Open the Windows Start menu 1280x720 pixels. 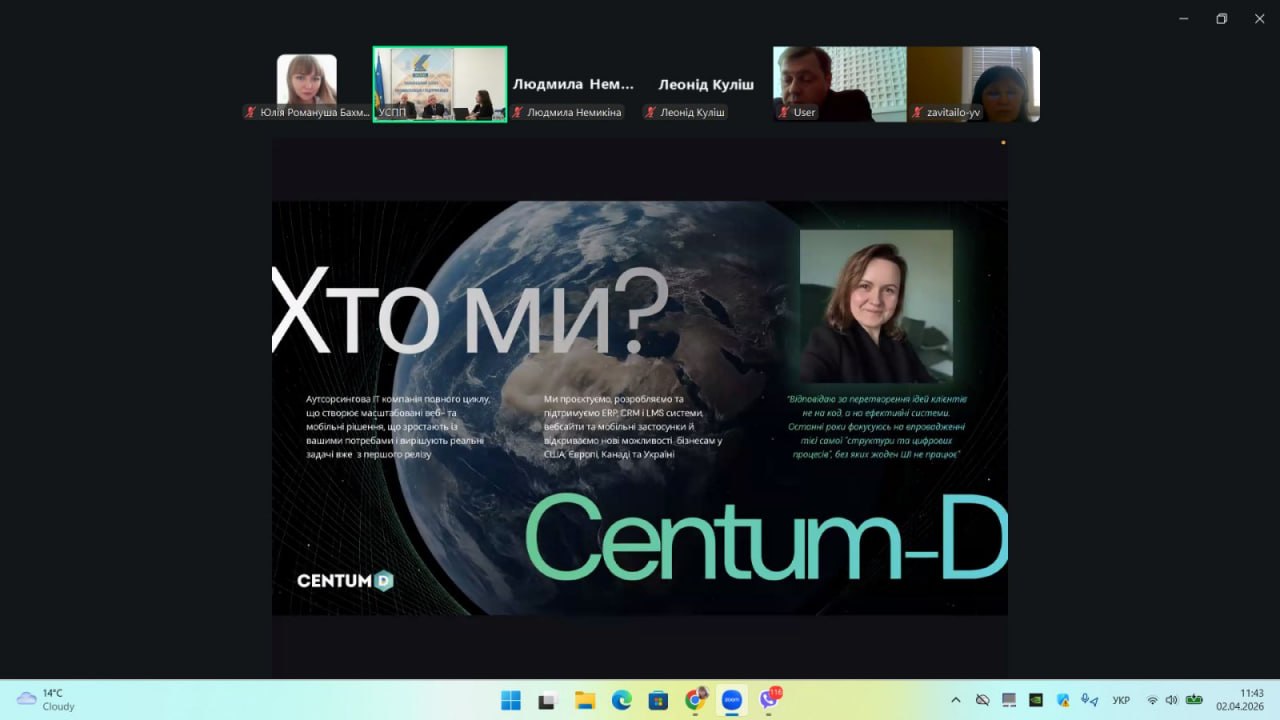(x=510, y=700)
